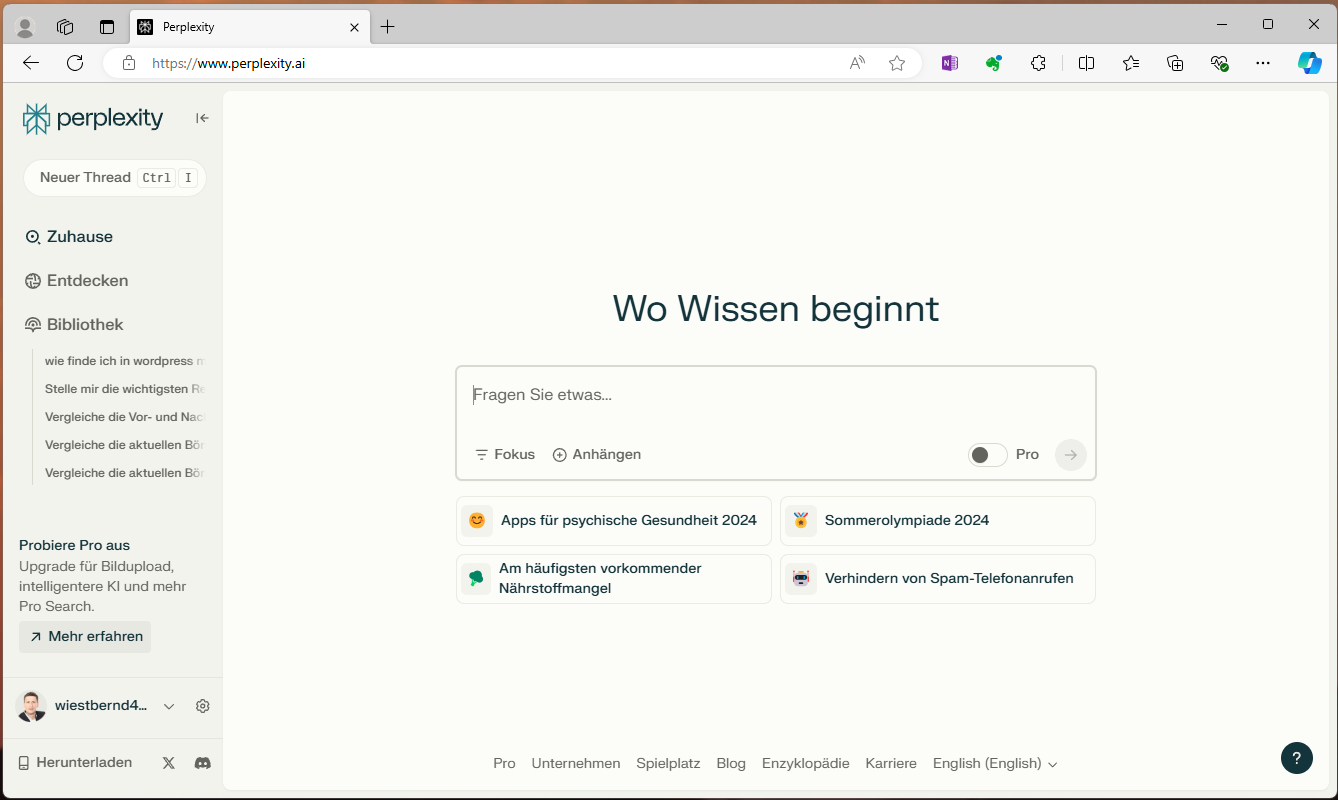
Task: Open thread 'Vergleiche die Vor- und Nac'
Action: [124, 417]
